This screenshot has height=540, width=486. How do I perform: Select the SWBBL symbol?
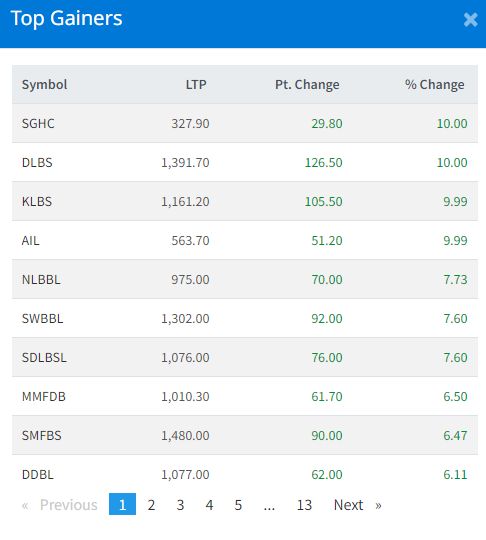tap(42, 318)
